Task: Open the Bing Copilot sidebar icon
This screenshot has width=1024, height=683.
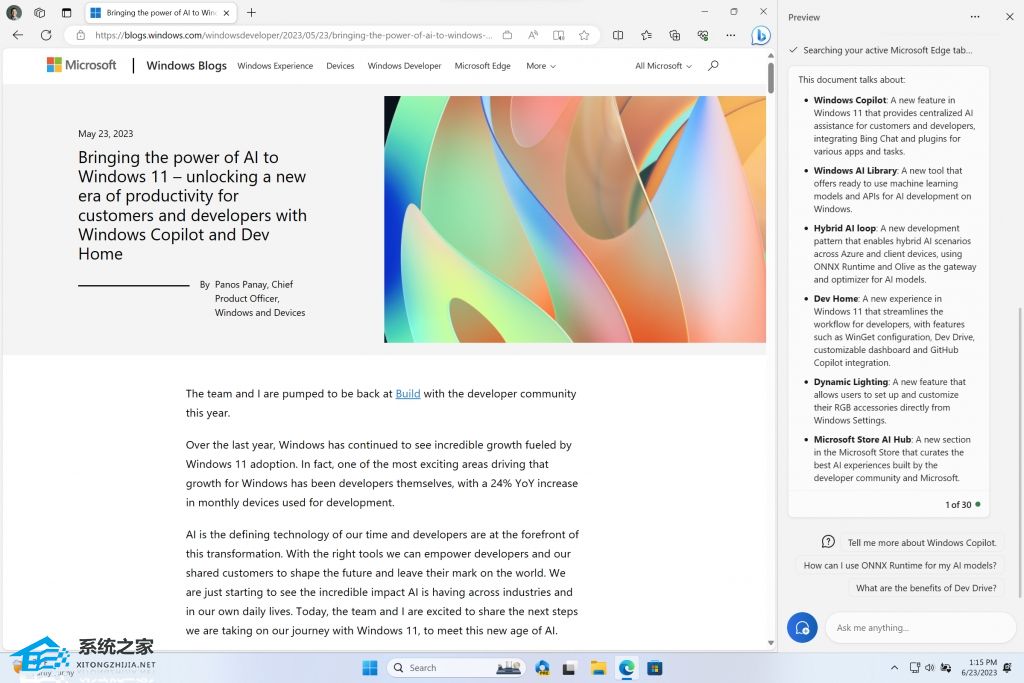Action: [x=760, y=34]
